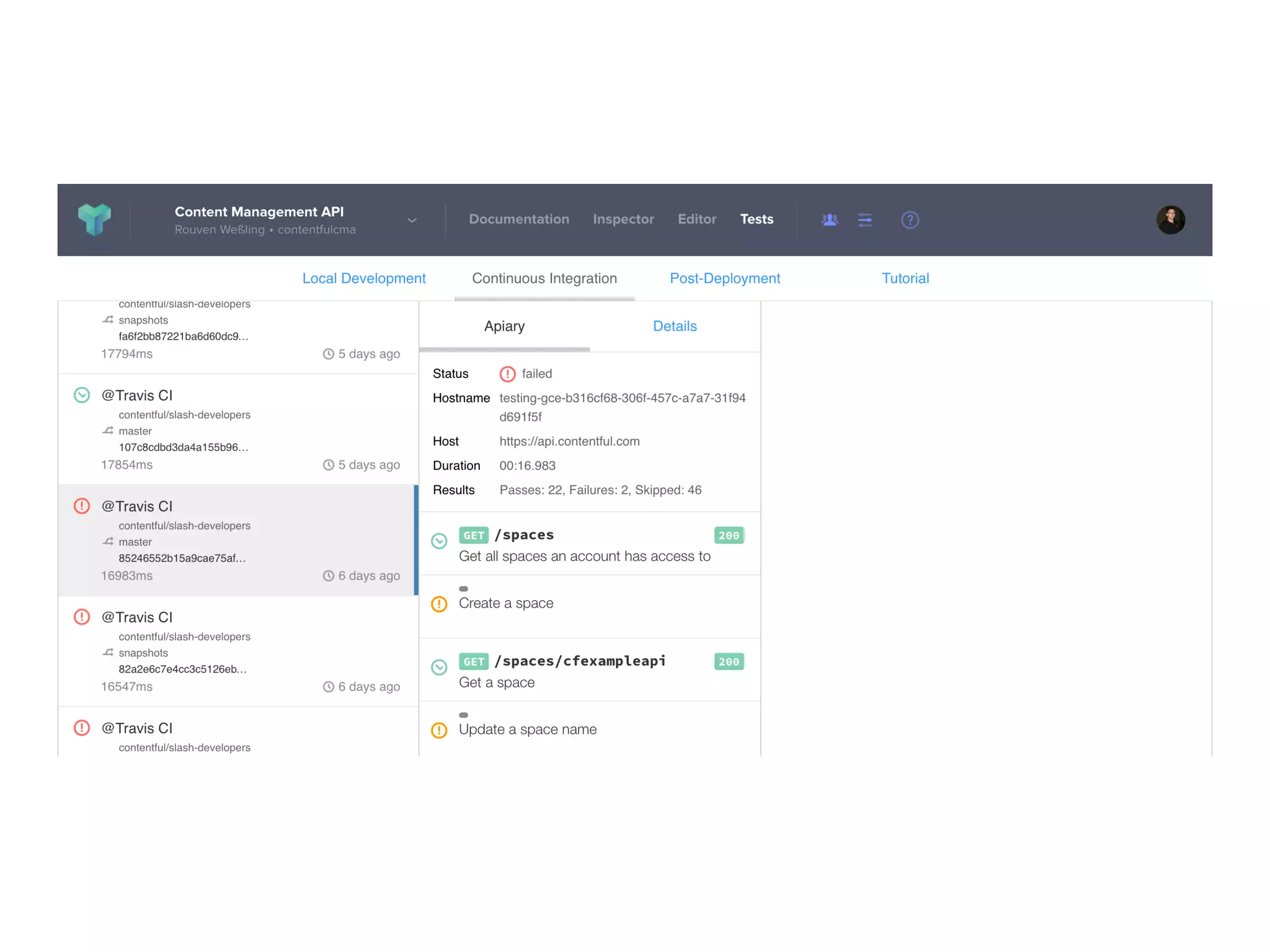The width and height of the screenshot is (1270, 952).
Task: Click the help question mark icon
Action: pyautogui.click(x=909, y=219)
